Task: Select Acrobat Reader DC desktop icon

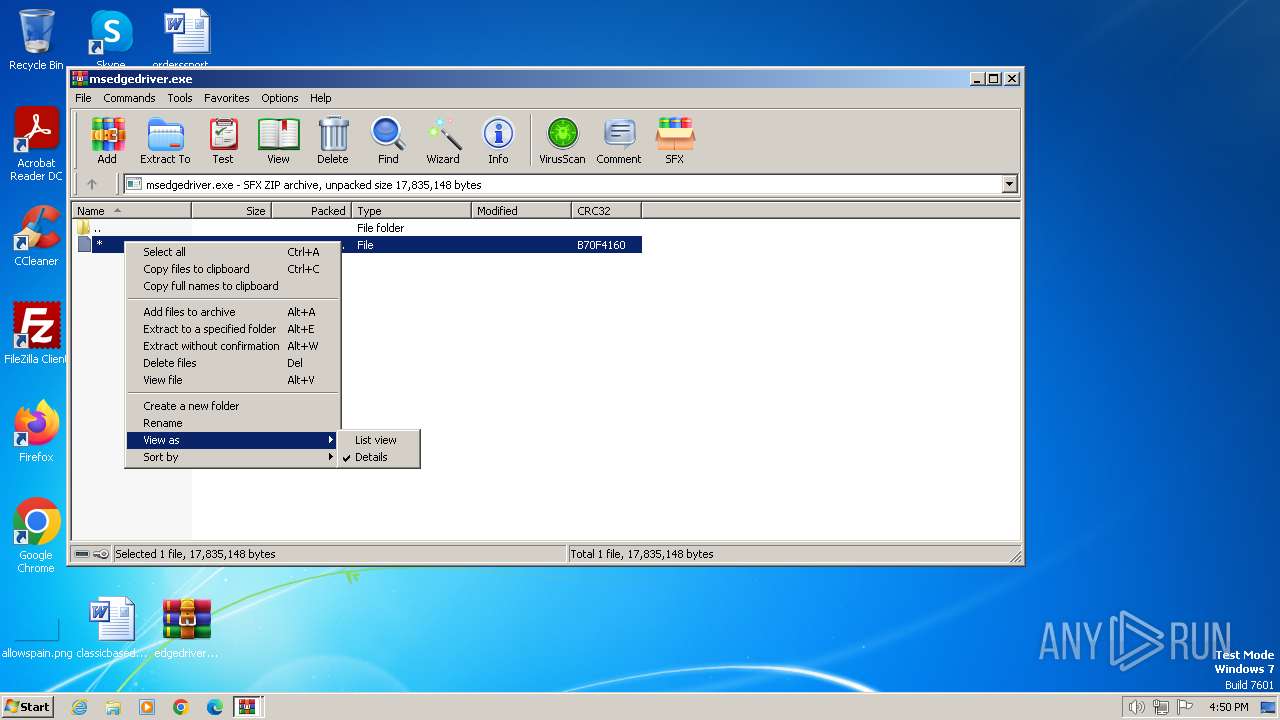Action: [x=36, y=144]
